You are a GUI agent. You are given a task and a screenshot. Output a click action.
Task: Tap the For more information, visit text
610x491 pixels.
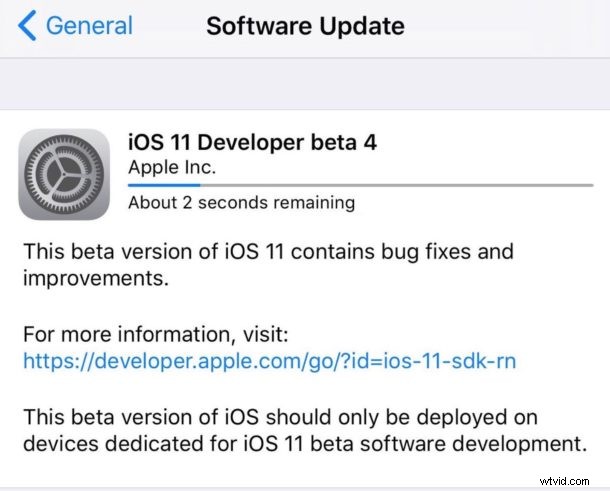156,334
